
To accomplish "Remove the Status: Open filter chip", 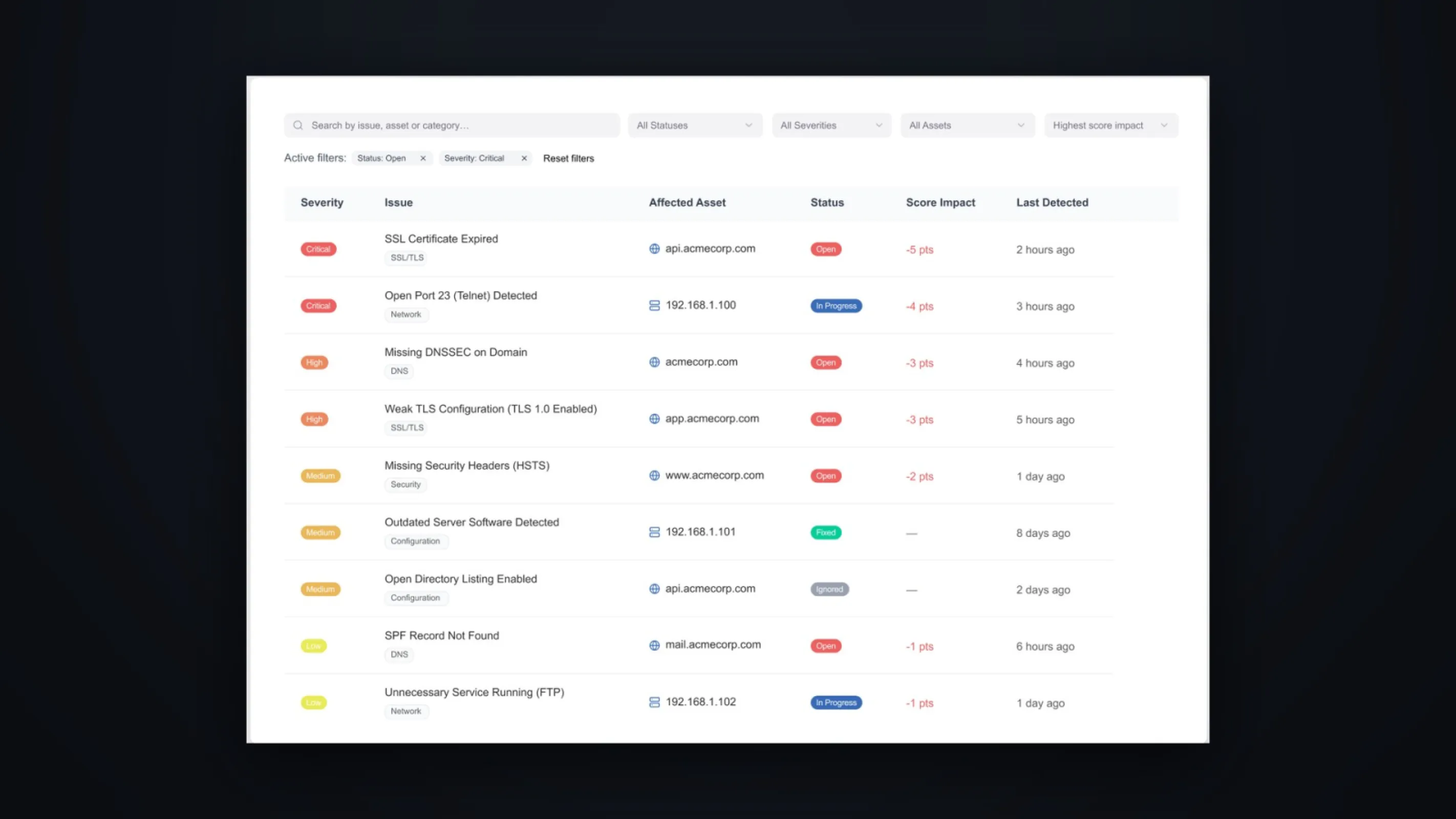I will pyautogui.click(x=423, y=158).
